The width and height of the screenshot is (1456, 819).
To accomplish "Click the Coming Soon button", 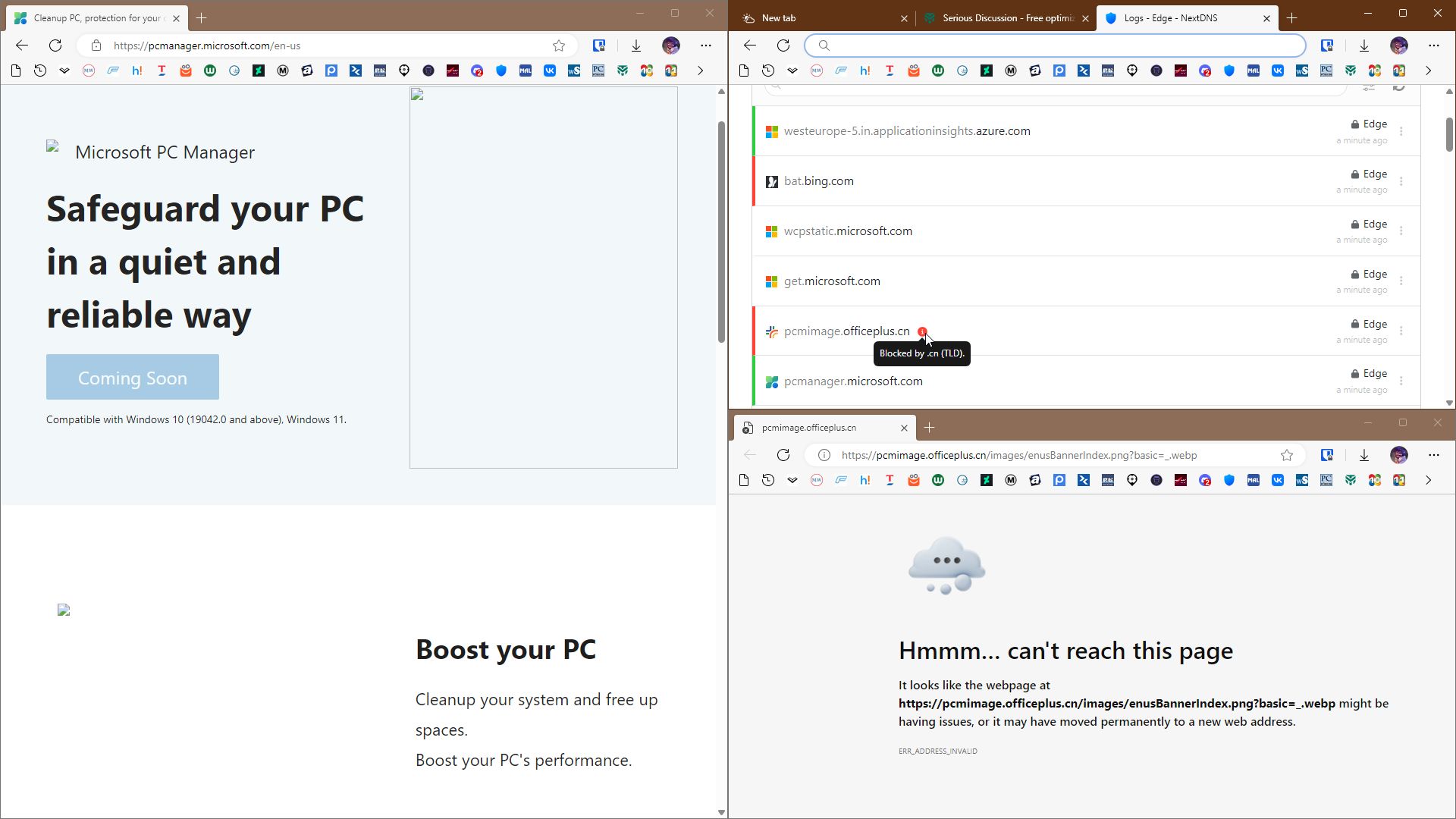I will point(133,377).
